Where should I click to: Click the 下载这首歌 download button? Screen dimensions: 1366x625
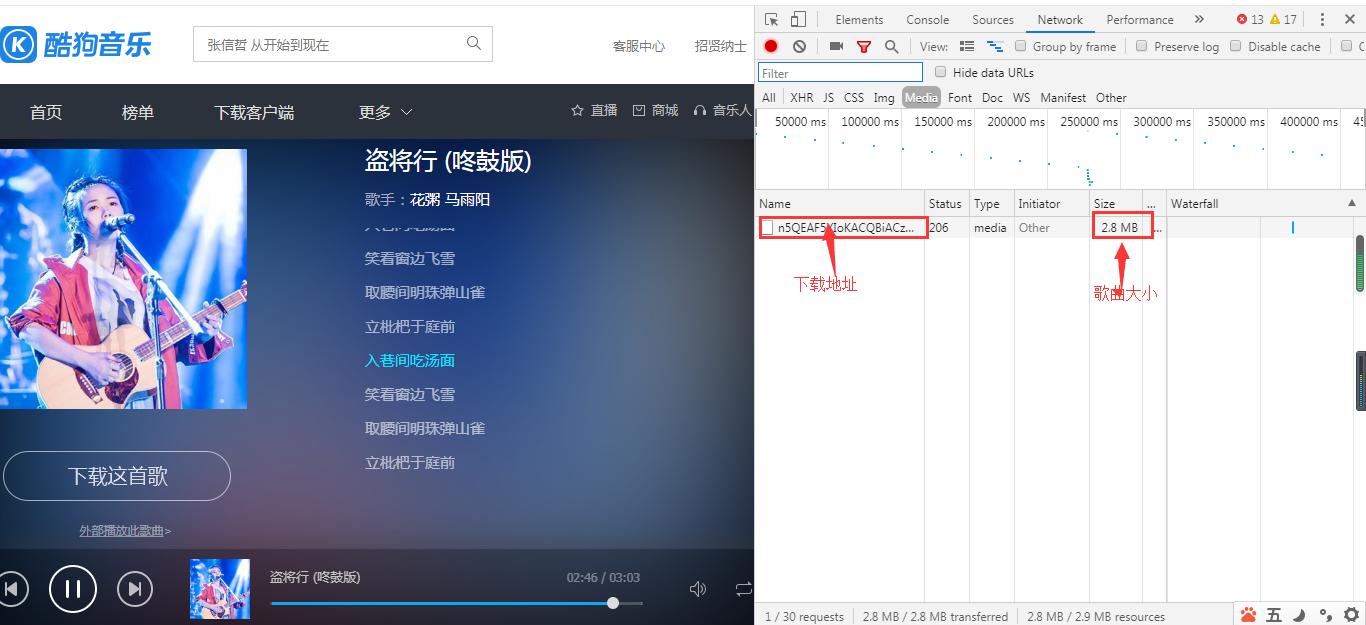pyautogui.click(x=117, y=476)
